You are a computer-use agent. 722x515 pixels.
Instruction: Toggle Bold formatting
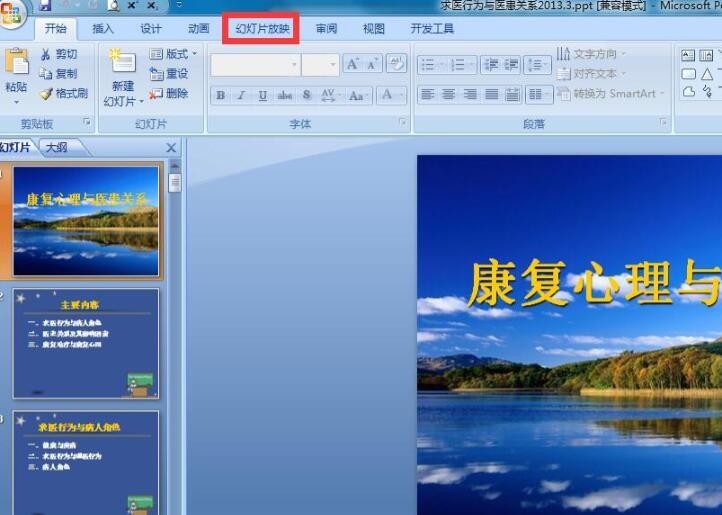221,95
